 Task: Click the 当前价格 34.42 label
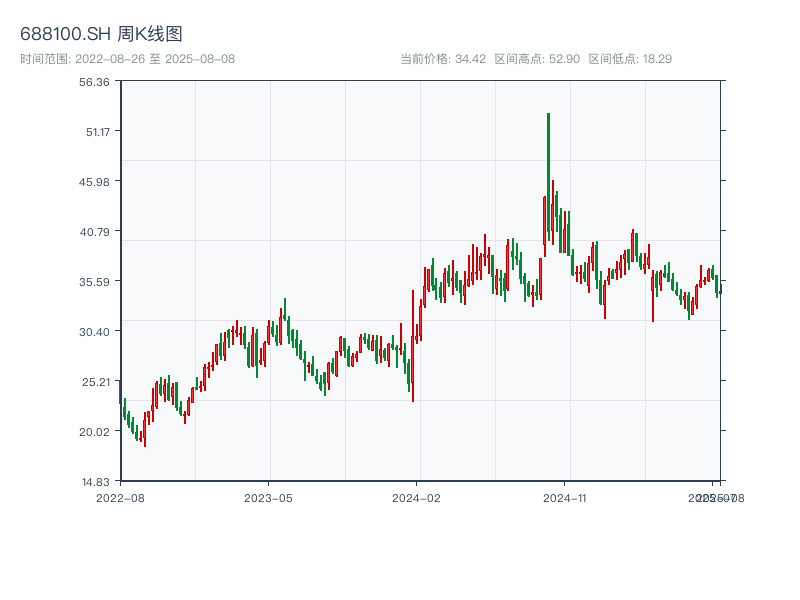click(x=443, y=59)
